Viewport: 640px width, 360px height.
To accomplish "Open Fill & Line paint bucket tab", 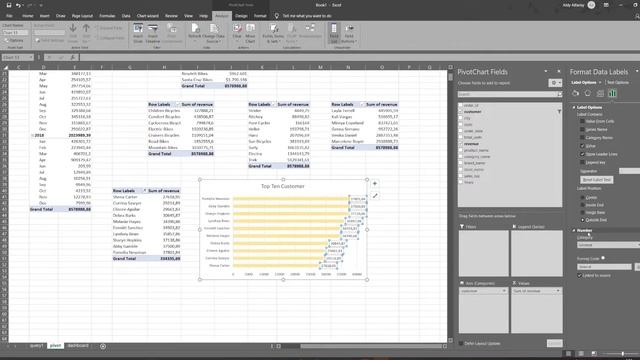I will pos(576,93).
